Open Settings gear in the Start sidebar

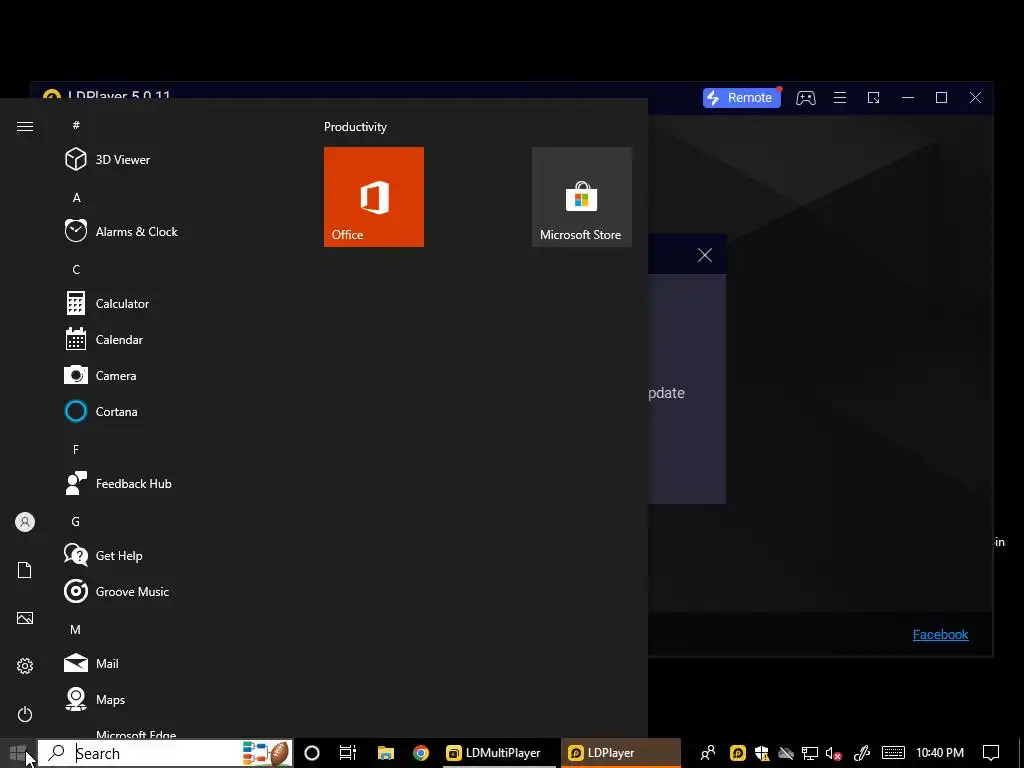tap(25, 666)
